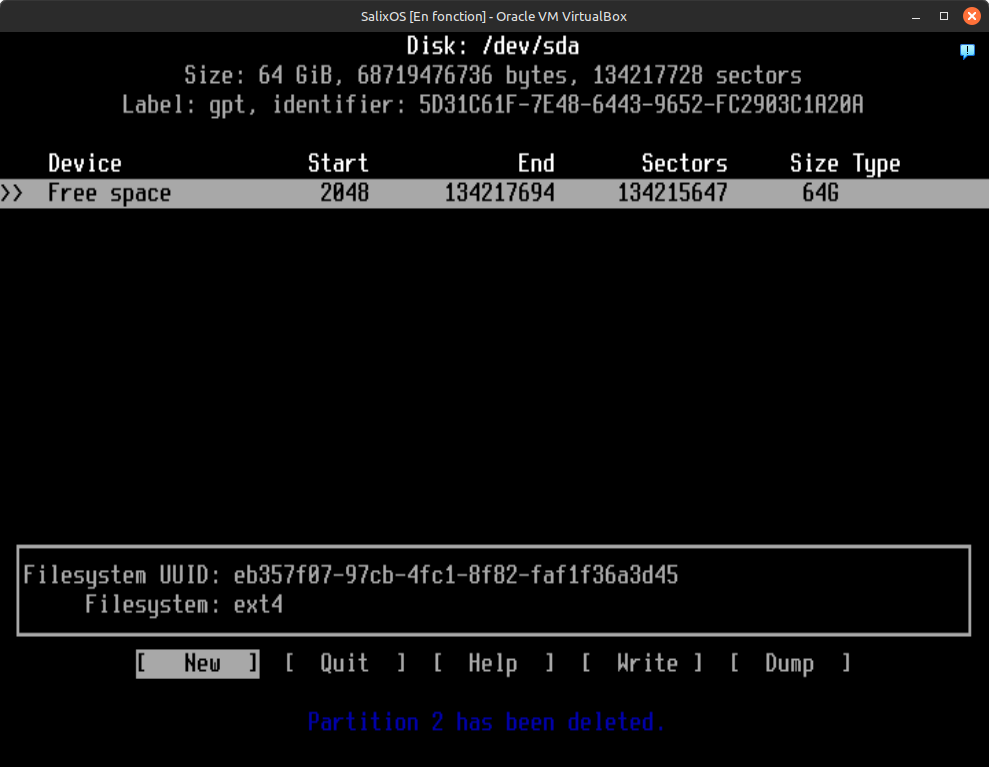The width and height of the screenshot is (989, 767).
Task: Choose Quit in the cfdisk menu
Action: point(345,664)
